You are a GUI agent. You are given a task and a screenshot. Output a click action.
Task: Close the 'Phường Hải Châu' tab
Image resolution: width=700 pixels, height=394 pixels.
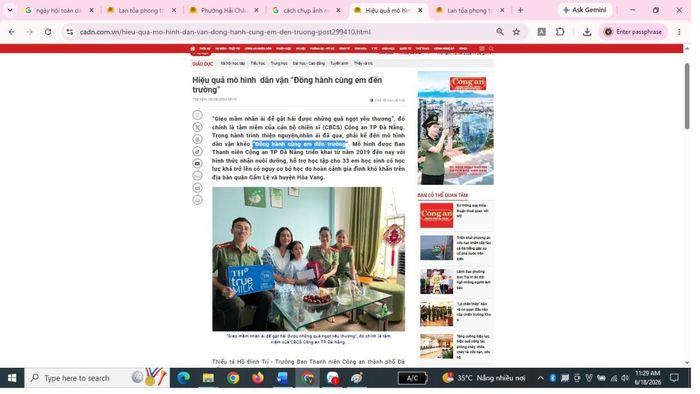point(256,10)
